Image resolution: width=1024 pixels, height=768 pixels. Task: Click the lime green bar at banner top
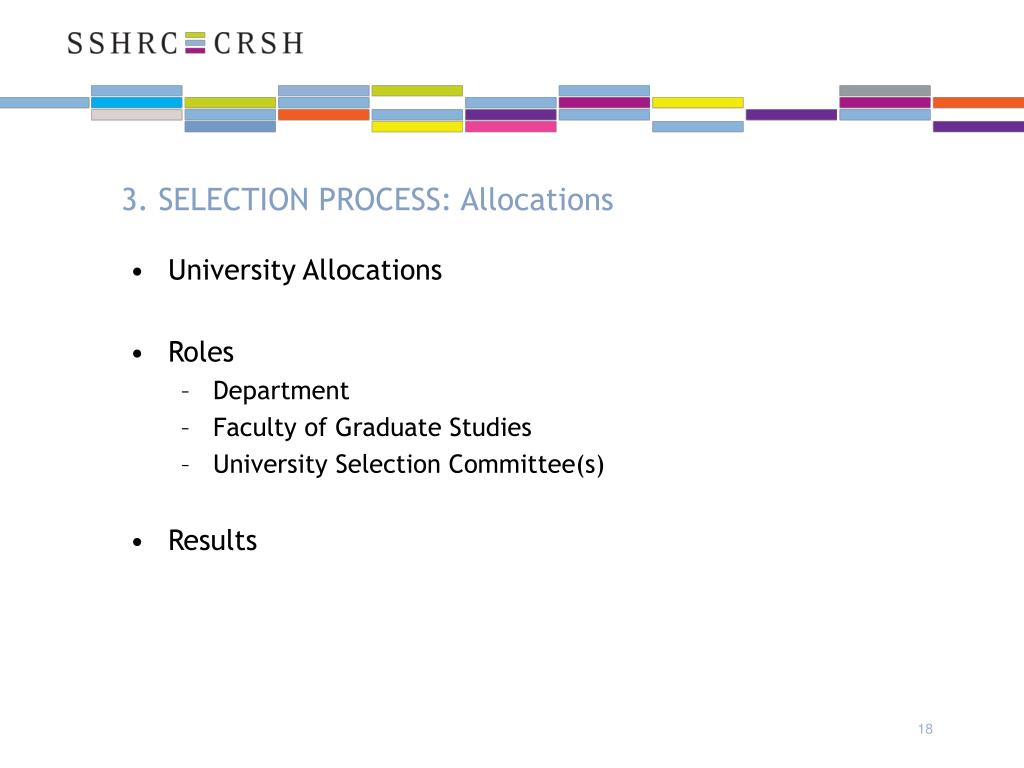pos(417,91)
